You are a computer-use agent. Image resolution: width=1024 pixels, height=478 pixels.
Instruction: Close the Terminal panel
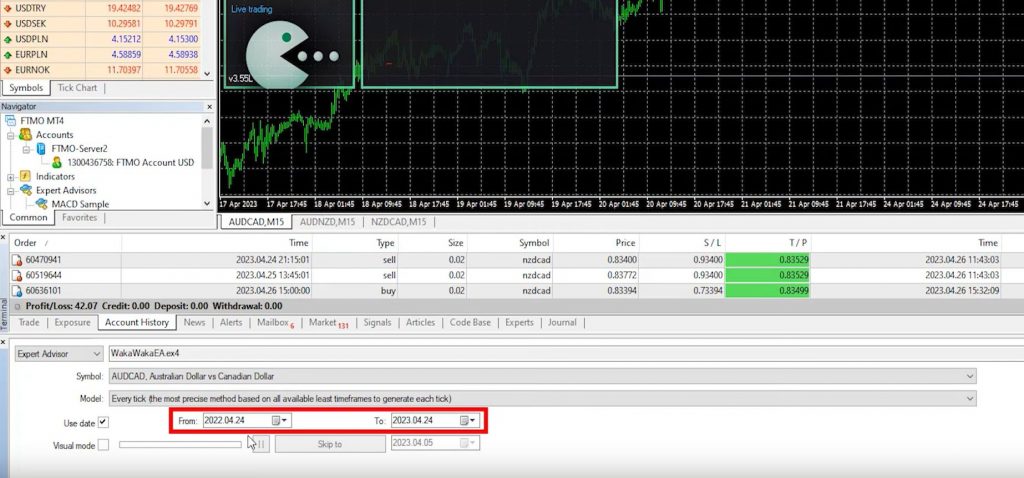click(3, 236)
